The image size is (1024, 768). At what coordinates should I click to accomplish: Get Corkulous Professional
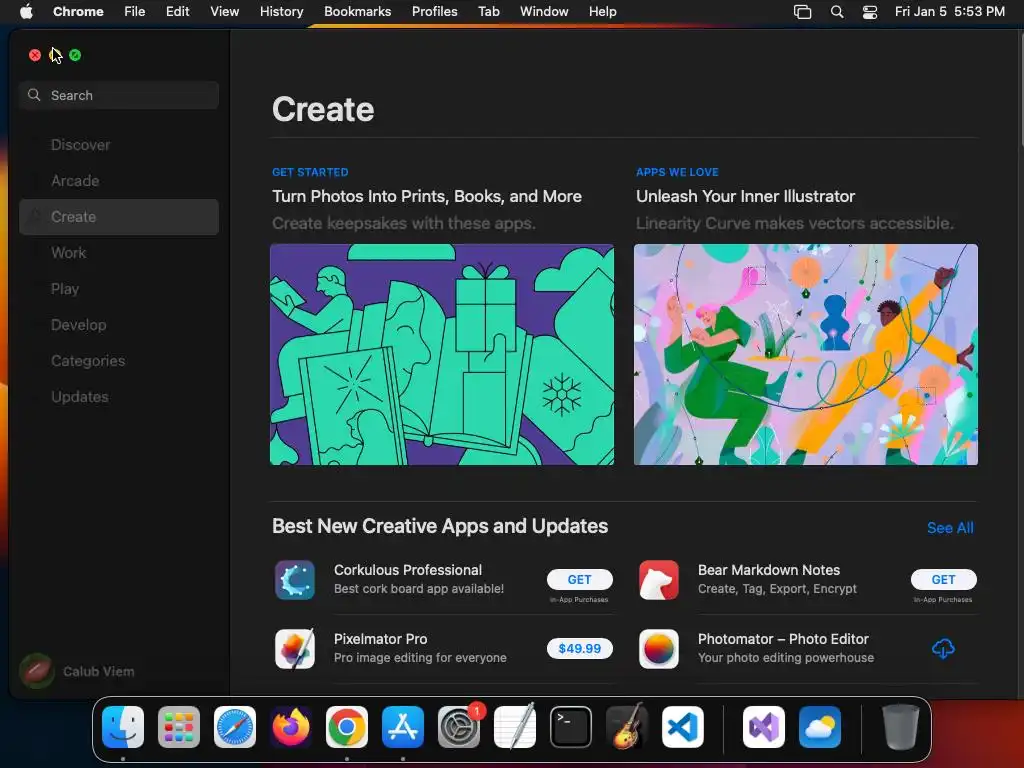click(579, 579)
